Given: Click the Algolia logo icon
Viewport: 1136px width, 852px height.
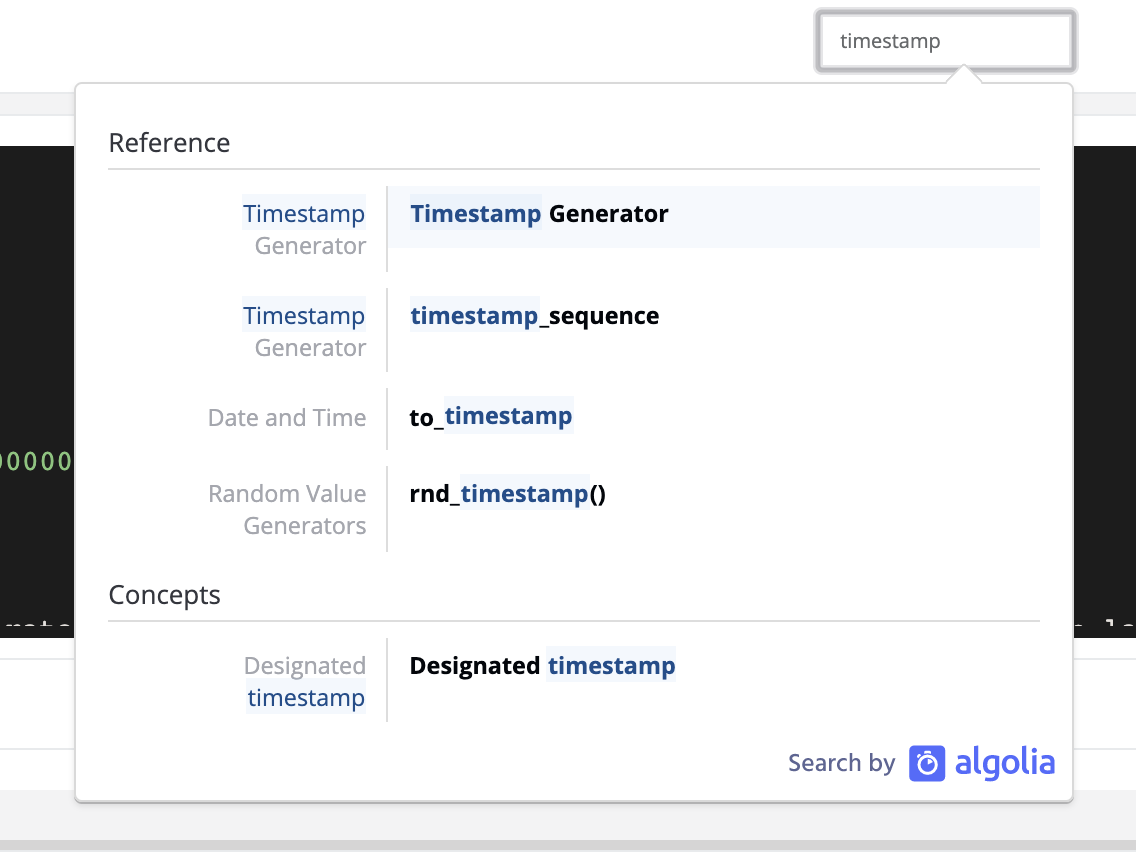Looking at the screenshot, I should click(x=927, y=763).
